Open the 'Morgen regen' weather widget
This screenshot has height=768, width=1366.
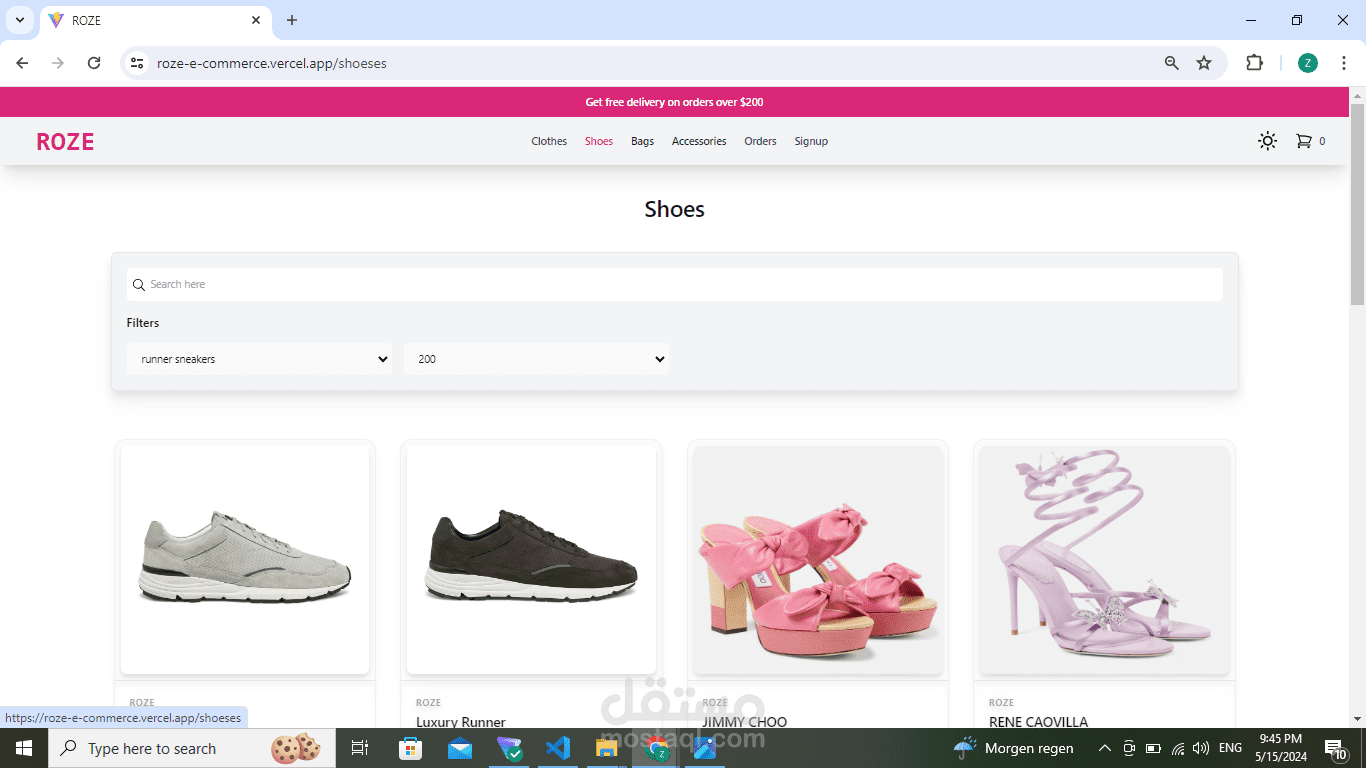[1014, 748]
